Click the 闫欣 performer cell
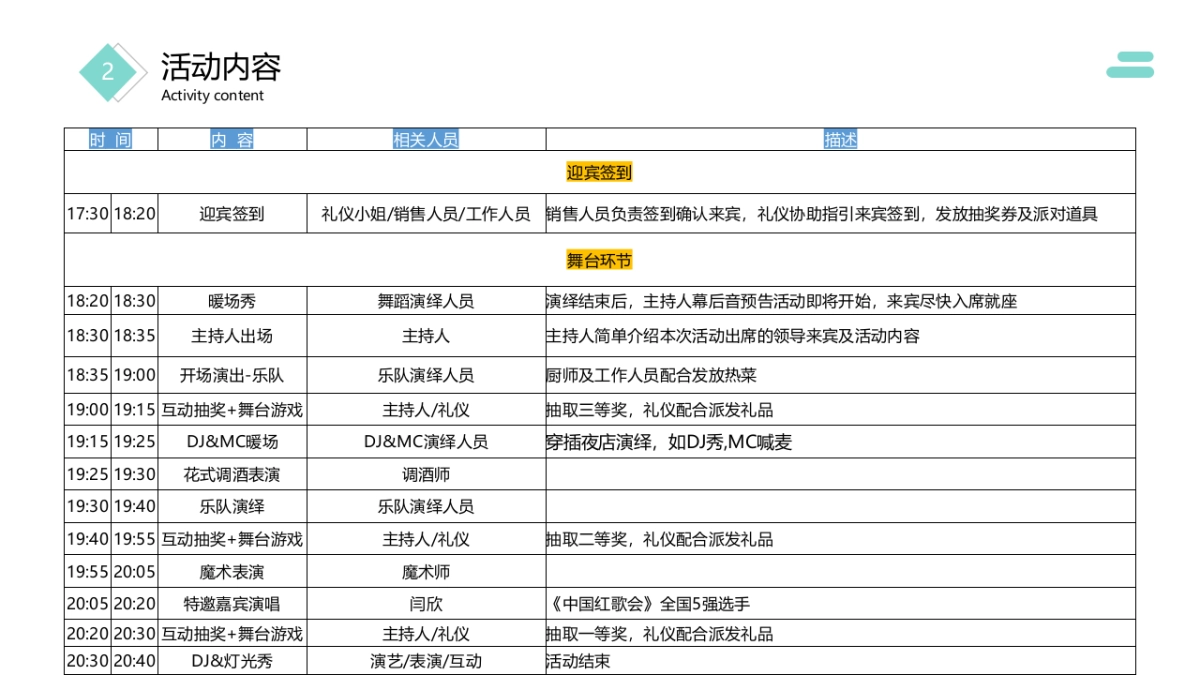 point(425,603)
